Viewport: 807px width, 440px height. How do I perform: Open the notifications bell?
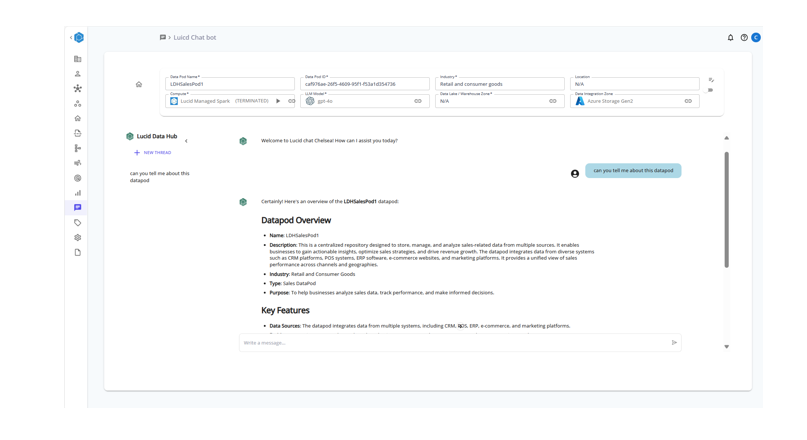[730, 38]
